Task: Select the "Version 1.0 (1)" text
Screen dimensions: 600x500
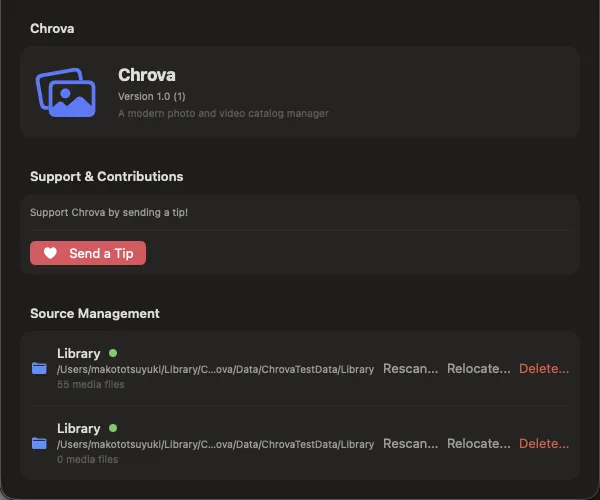Action: click(152, 96)
